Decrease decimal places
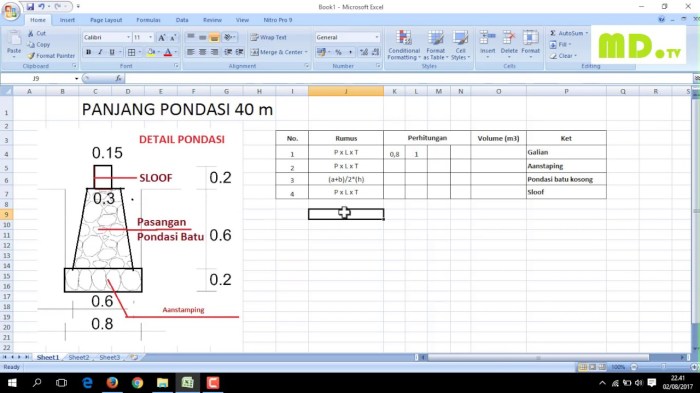Screen dimensions: 700x393 click(376, 52)
